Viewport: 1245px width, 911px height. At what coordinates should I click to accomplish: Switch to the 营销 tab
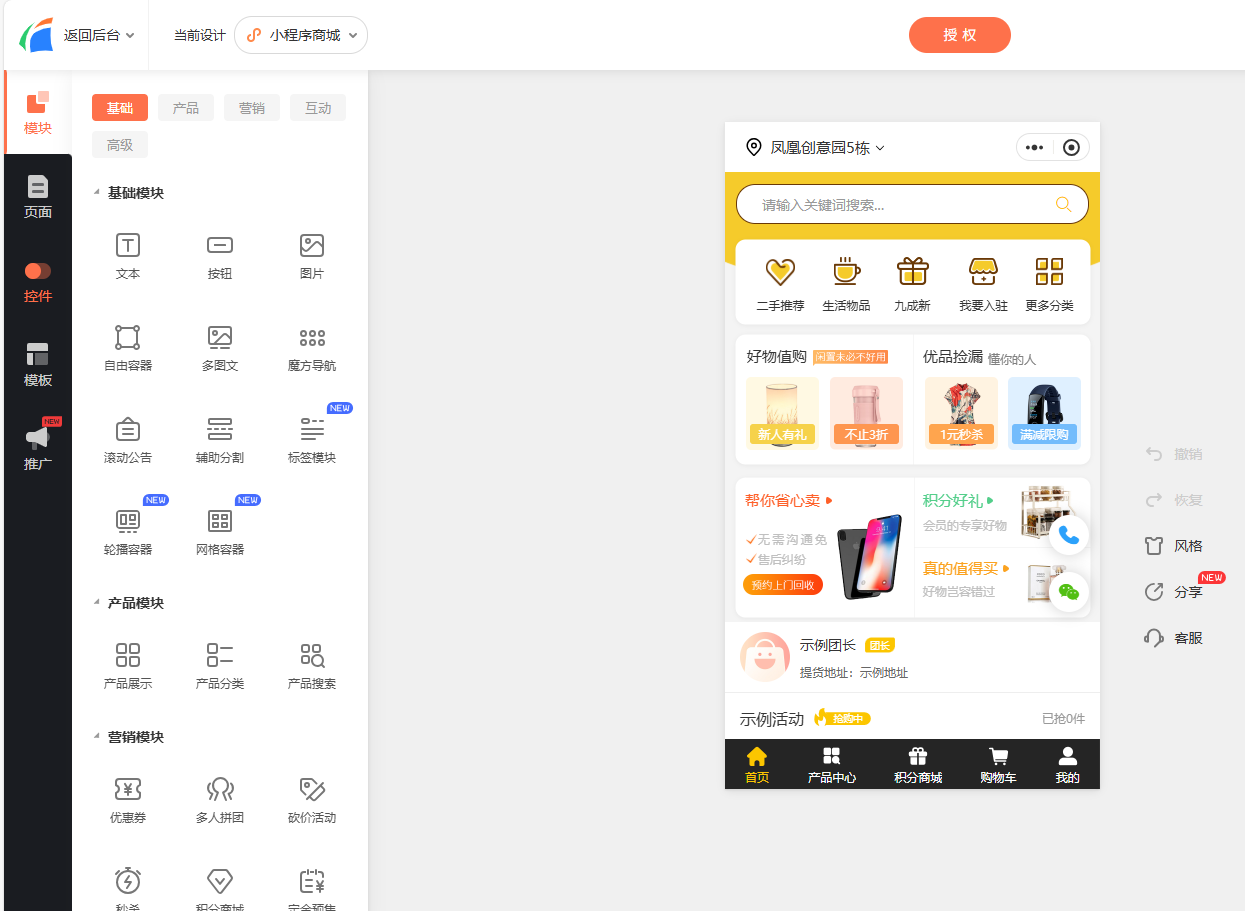(x=252, y=108)
